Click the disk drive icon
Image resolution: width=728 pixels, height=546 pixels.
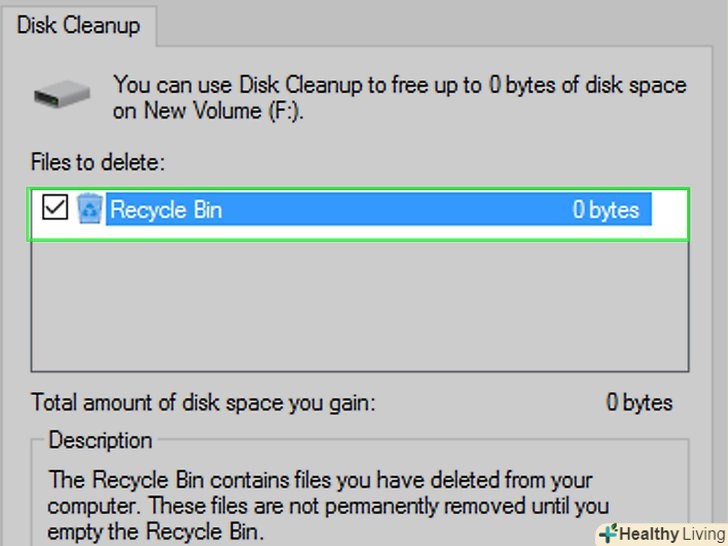pyautogui.click(x=62, y=96)
